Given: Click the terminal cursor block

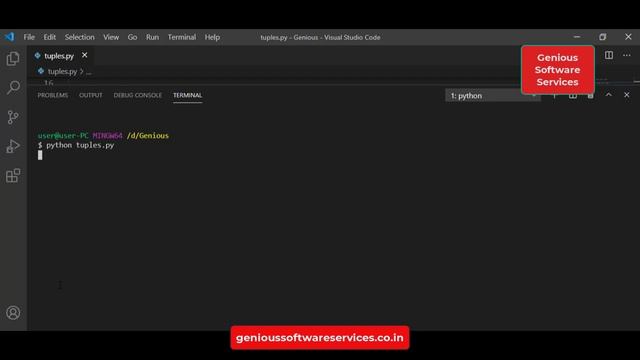Looking at the screenshot, I should click(x=40, y=155).
